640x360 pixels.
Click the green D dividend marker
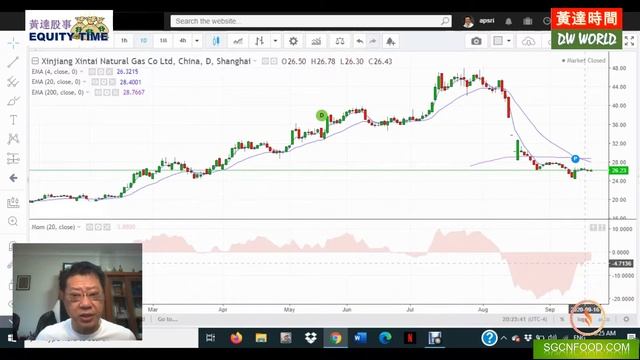pyautogui.click(x=322, y=116)
